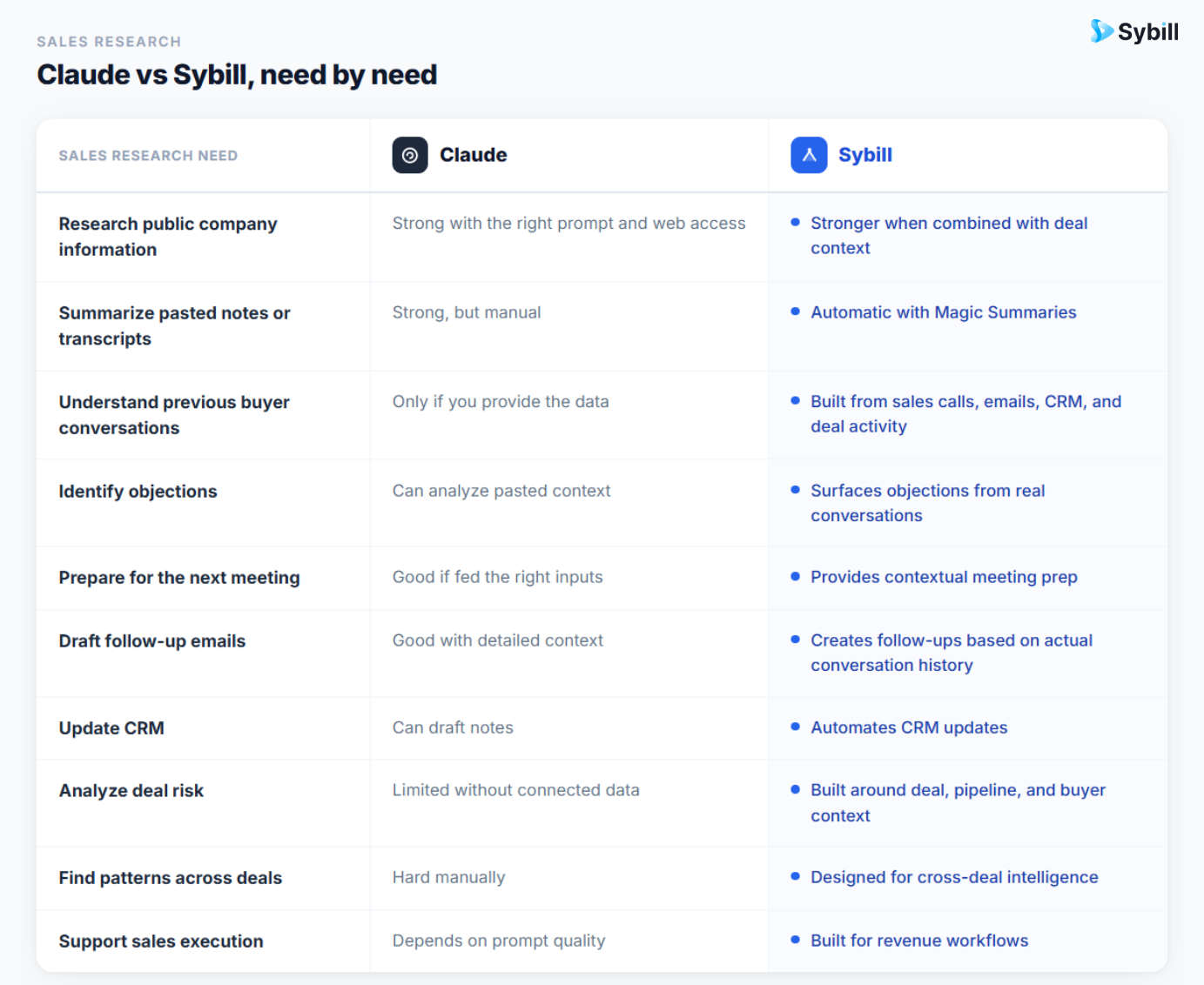This screenshot has height=985, width=1204.
Task: Click the Claude column header icon
Action: pyautogui.click(x=410, y=155)
